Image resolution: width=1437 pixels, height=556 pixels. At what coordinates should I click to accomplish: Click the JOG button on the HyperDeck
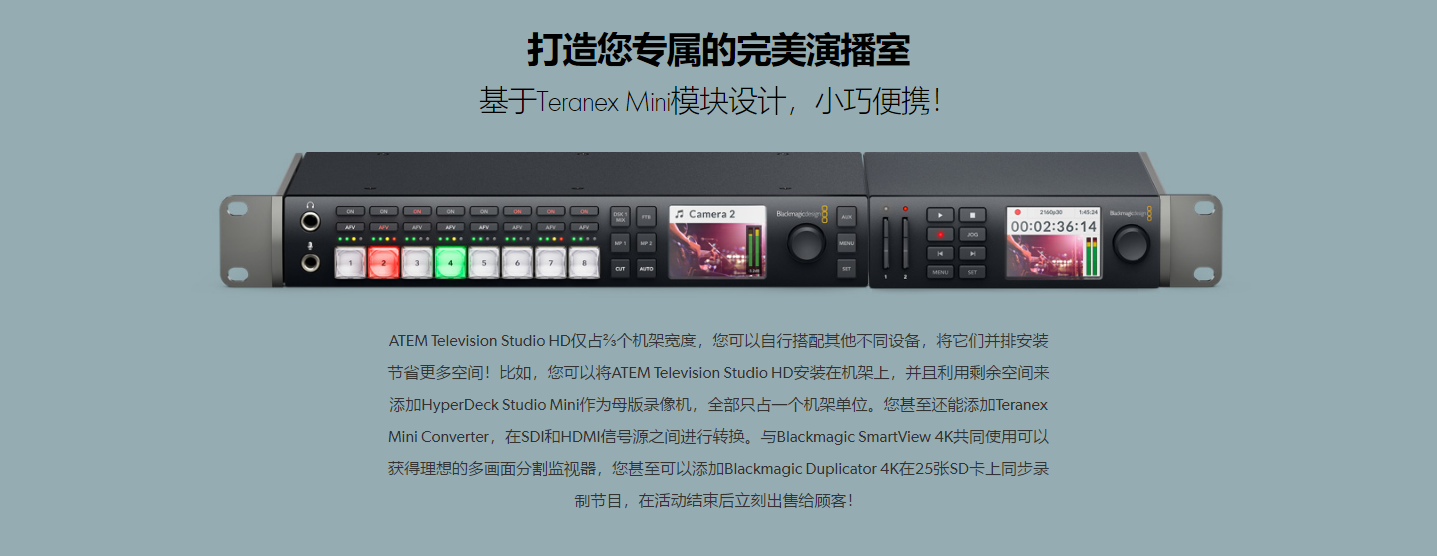pos(973,234)
